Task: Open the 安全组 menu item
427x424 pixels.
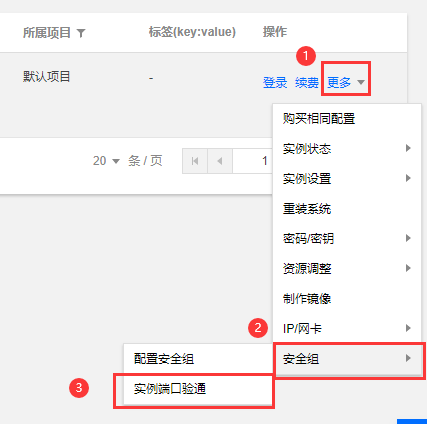Action: click(347, 359)
